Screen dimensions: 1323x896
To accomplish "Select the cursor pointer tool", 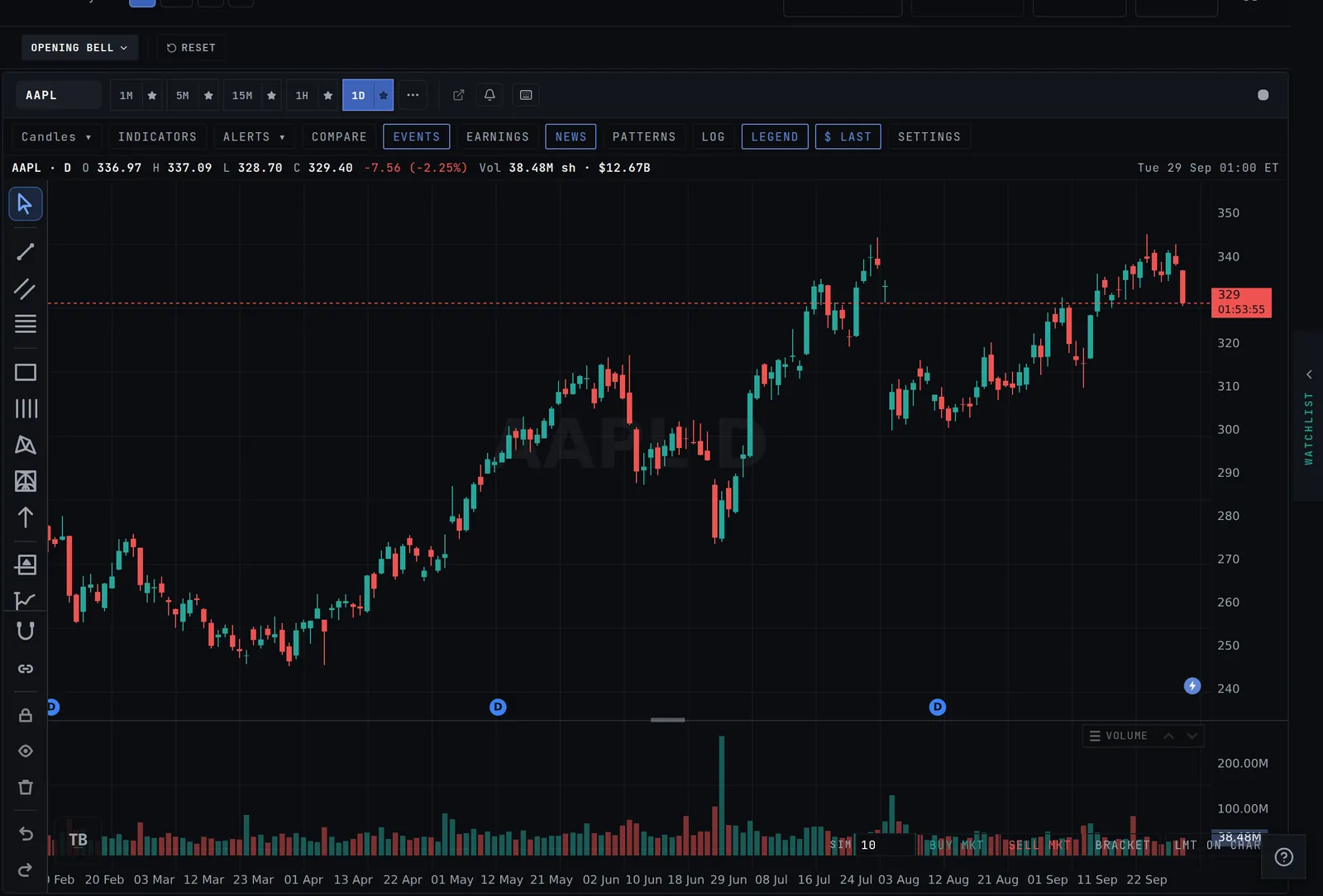I will point(26,204).
